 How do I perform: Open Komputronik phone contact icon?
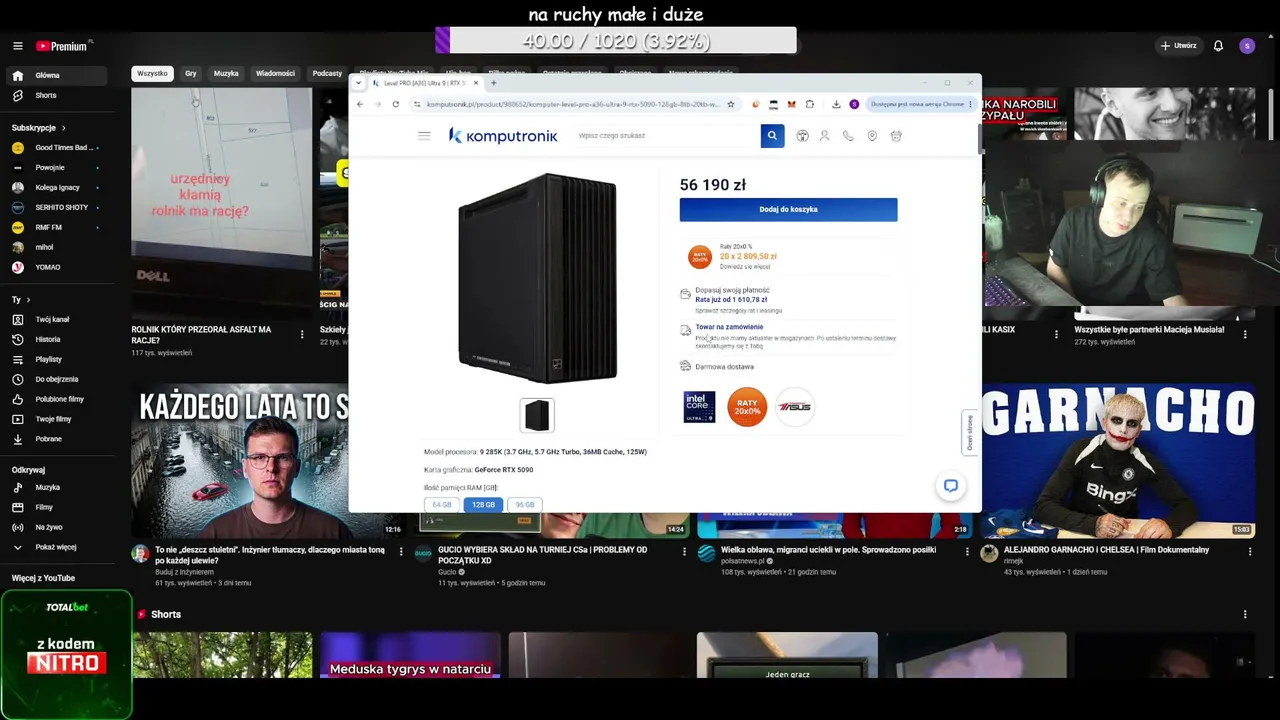[848, 136]
